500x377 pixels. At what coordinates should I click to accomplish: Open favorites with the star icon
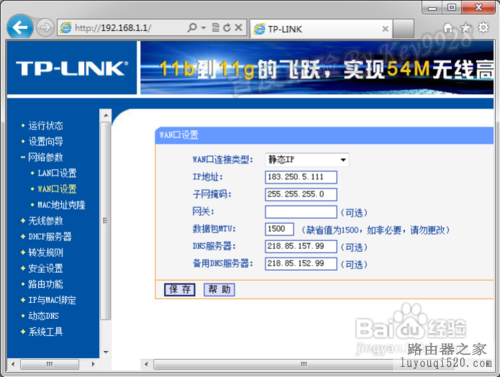(x=466, y=28)
